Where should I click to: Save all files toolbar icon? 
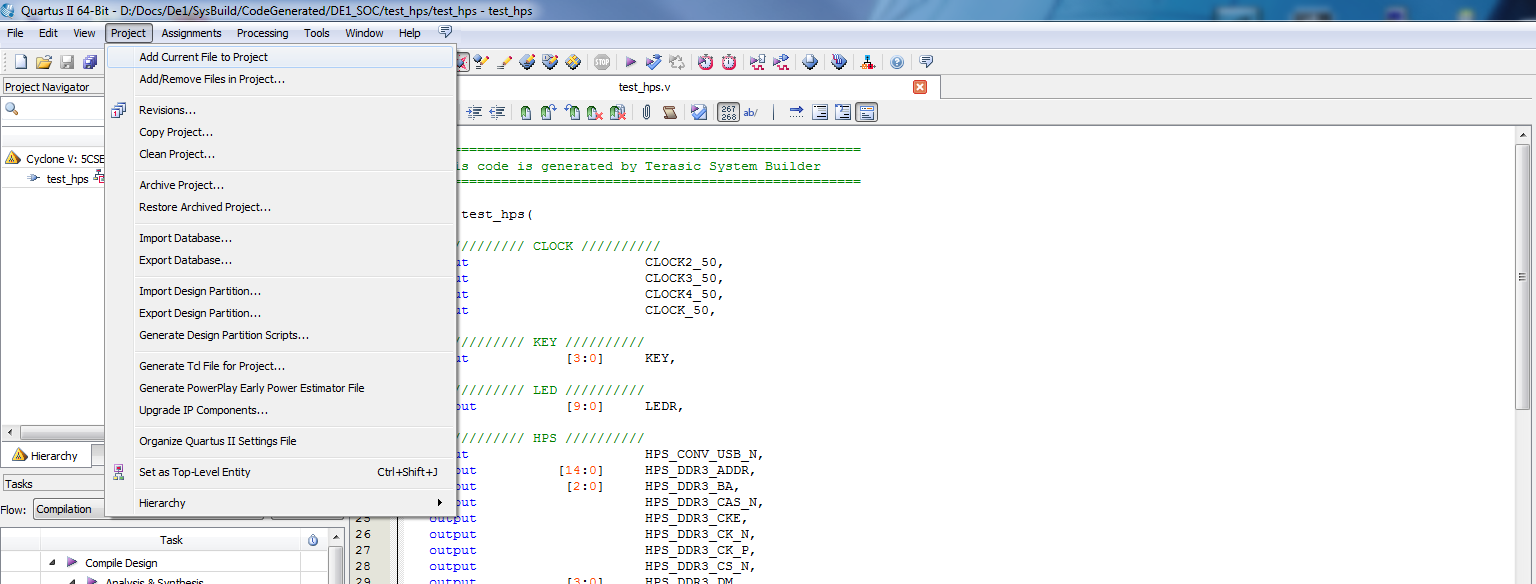point(90,62)
